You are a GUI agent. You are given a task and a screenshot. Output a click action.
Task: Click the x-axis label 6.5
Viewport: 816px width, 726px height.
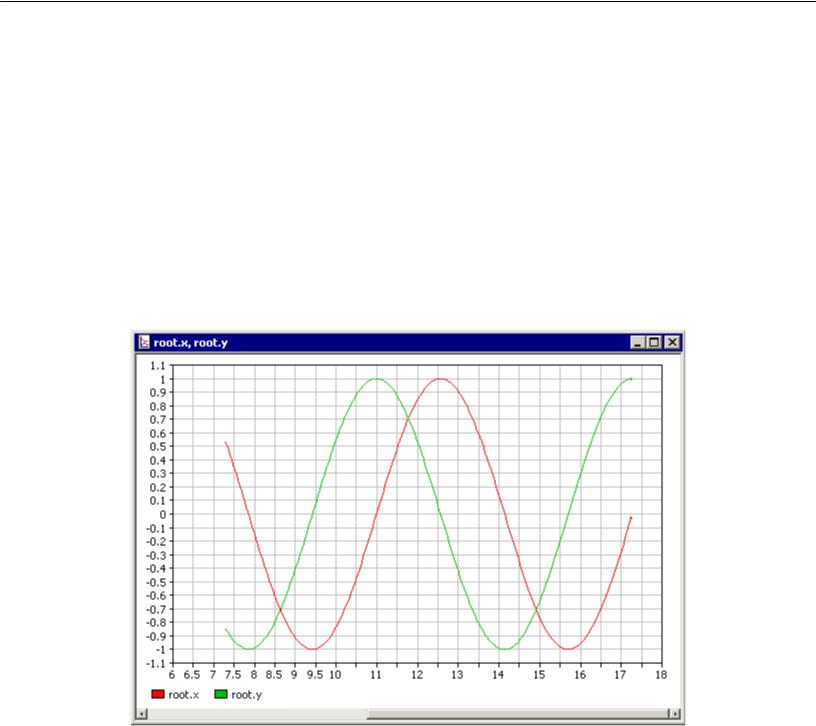[x=192, y=674]
